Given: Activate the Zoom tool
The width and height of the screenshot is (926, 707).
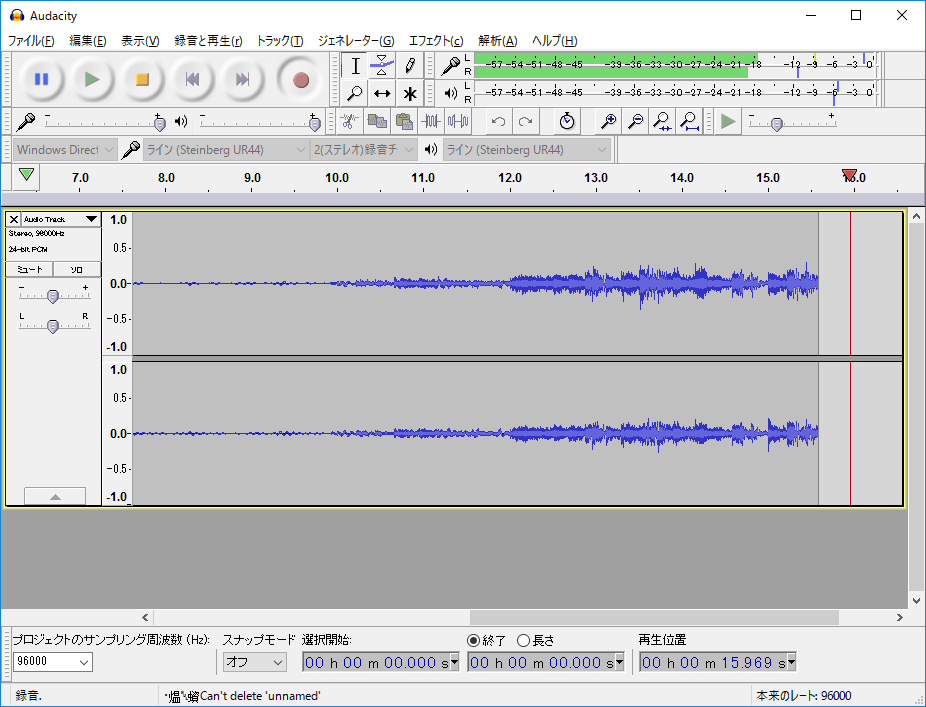Looking at the screenshot, I should tap(355, 94).
